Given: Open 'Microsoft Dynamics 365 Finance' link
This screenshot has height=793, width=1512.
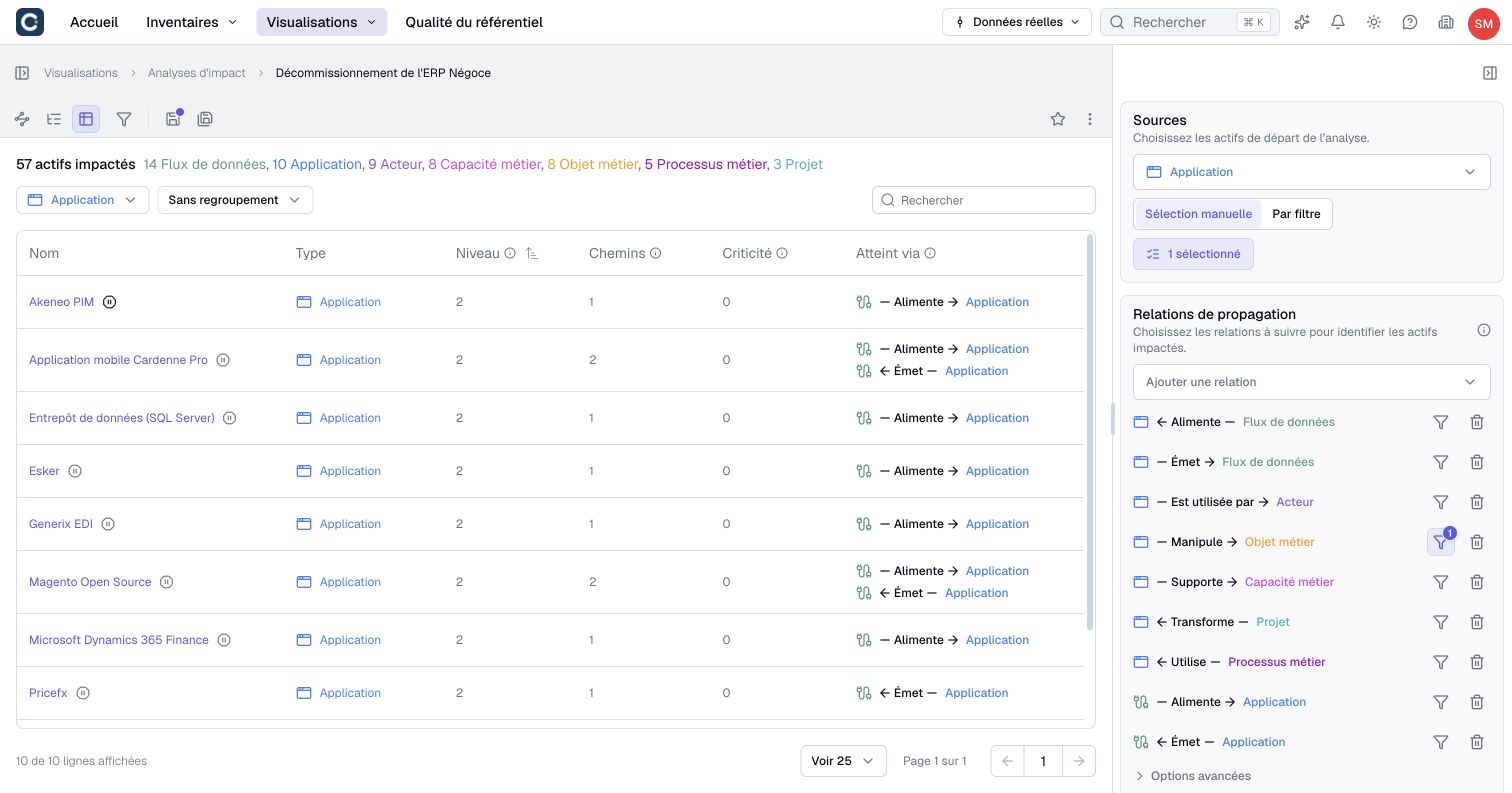Looking at the screenshot, I should pos(119,640).
